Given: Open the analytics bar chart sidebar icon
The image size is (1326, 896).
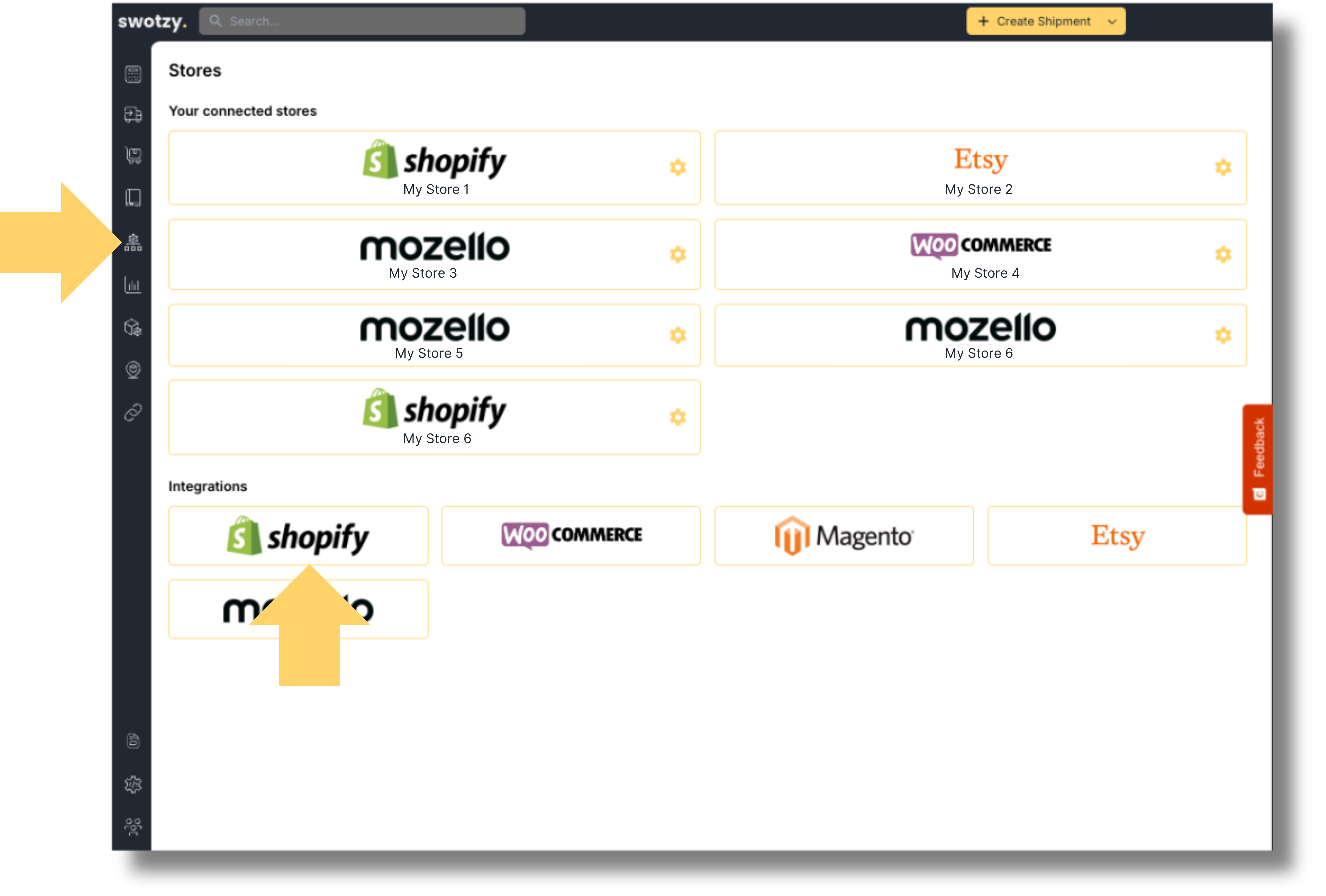Looking at the screenshot, I should click(133, 285).
